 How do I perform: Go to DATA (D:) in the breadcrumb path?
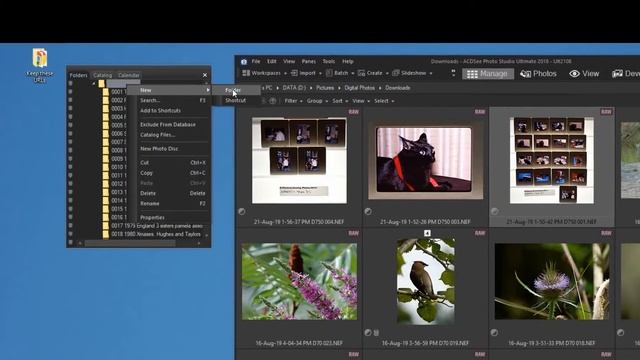click(294, 88)
